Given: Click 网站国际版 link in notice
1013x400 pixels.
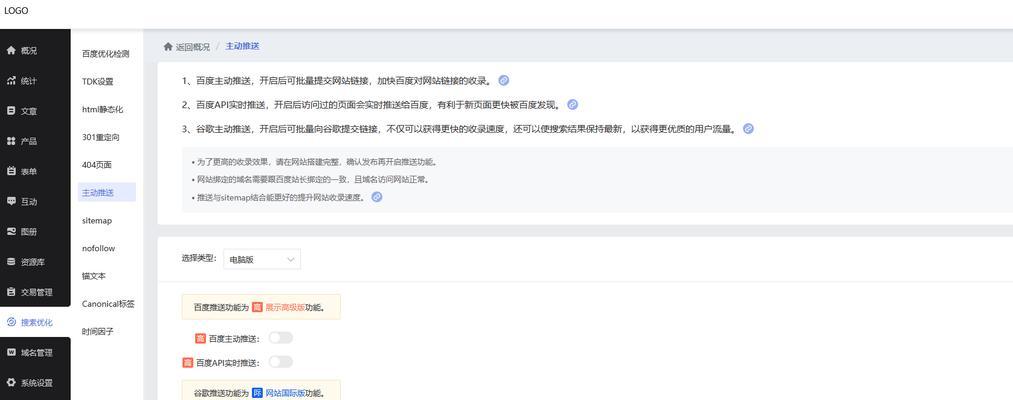Looking at the screenshot, I should [x=285, y=393].
